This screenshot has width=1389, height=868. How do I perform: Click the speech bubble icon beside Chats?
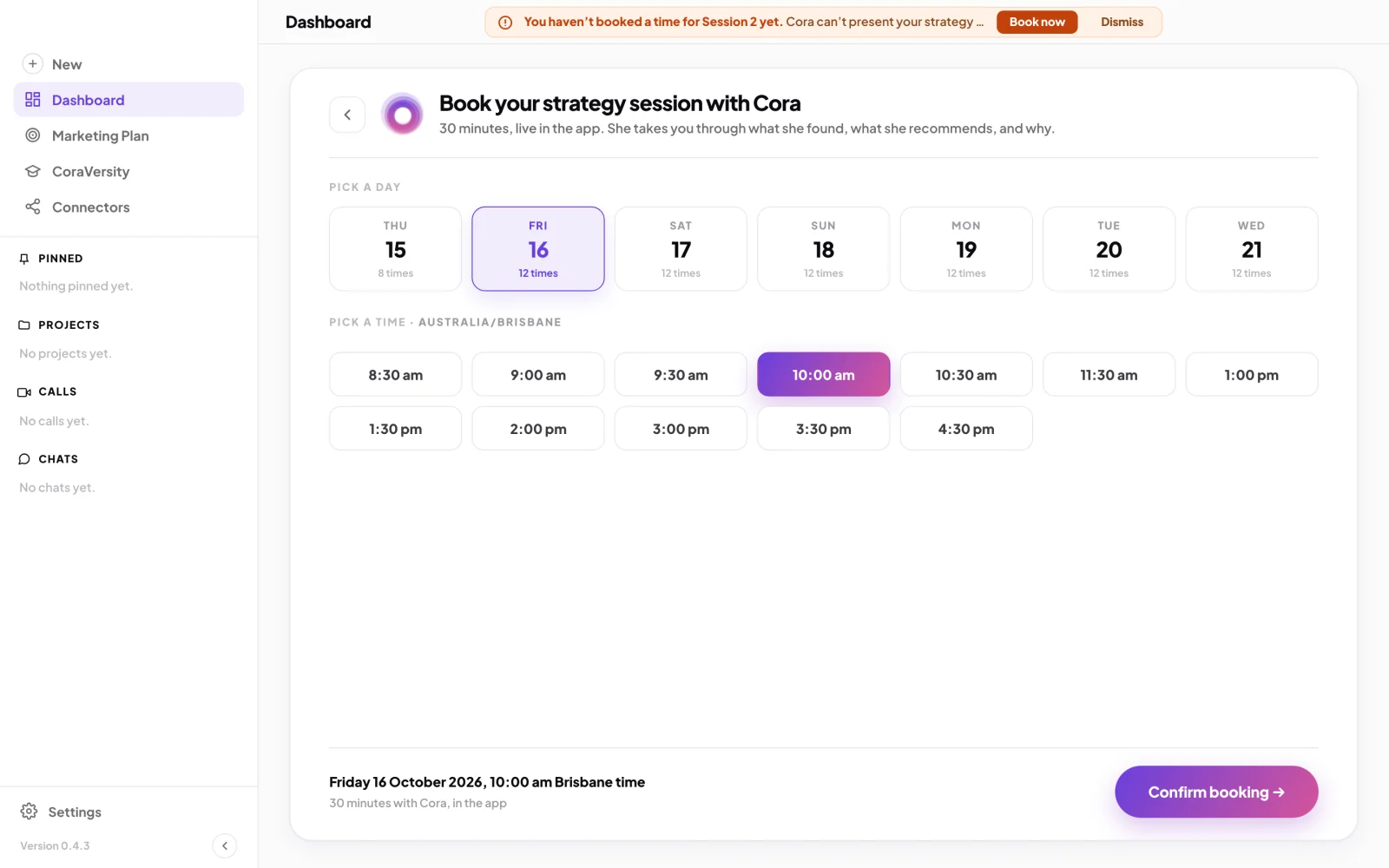(24, 459)
